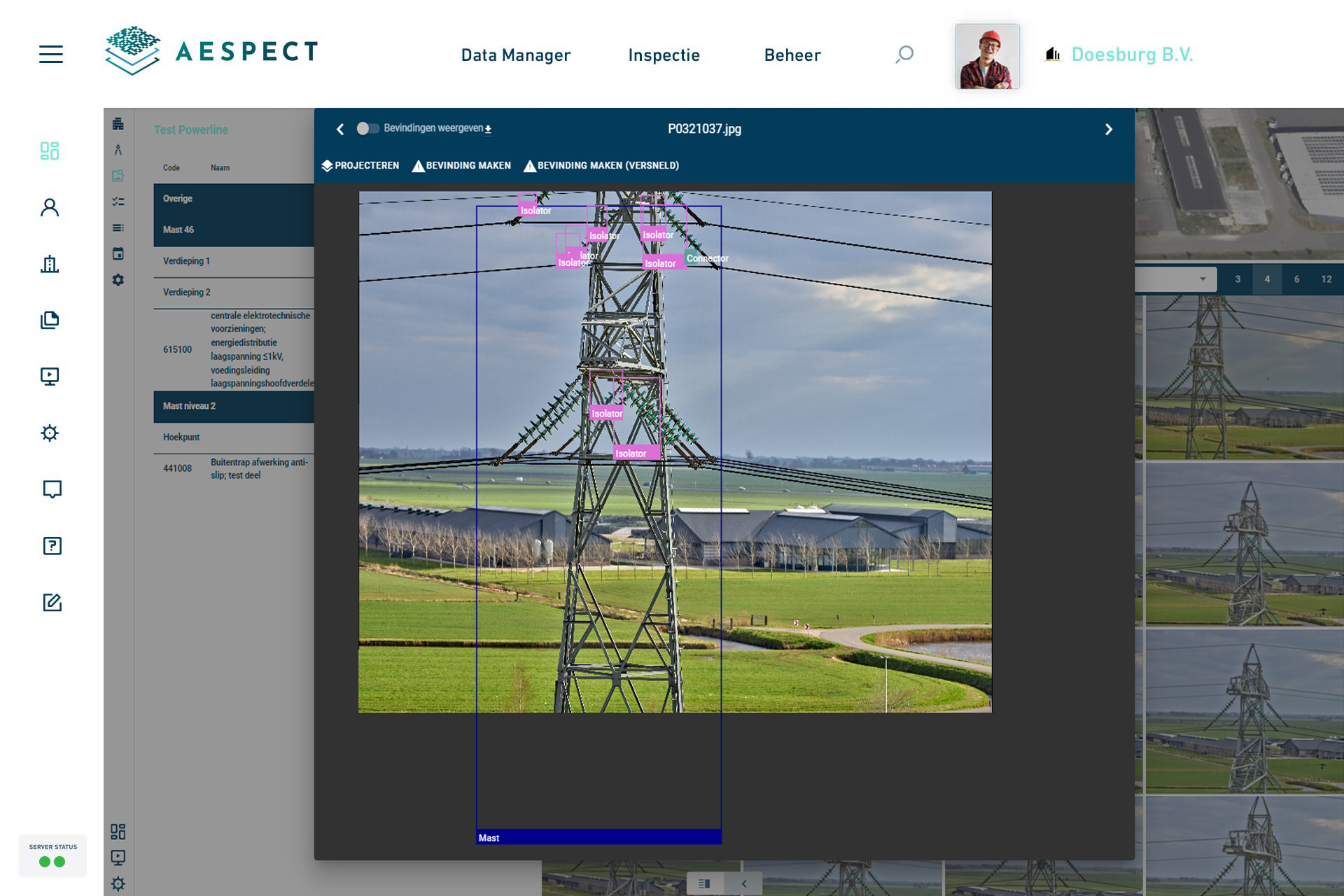Open the dropdown above the thumbnails
Image resolution: width=1344 pixels, height=896 pixels.
[x=1176, y=279]
